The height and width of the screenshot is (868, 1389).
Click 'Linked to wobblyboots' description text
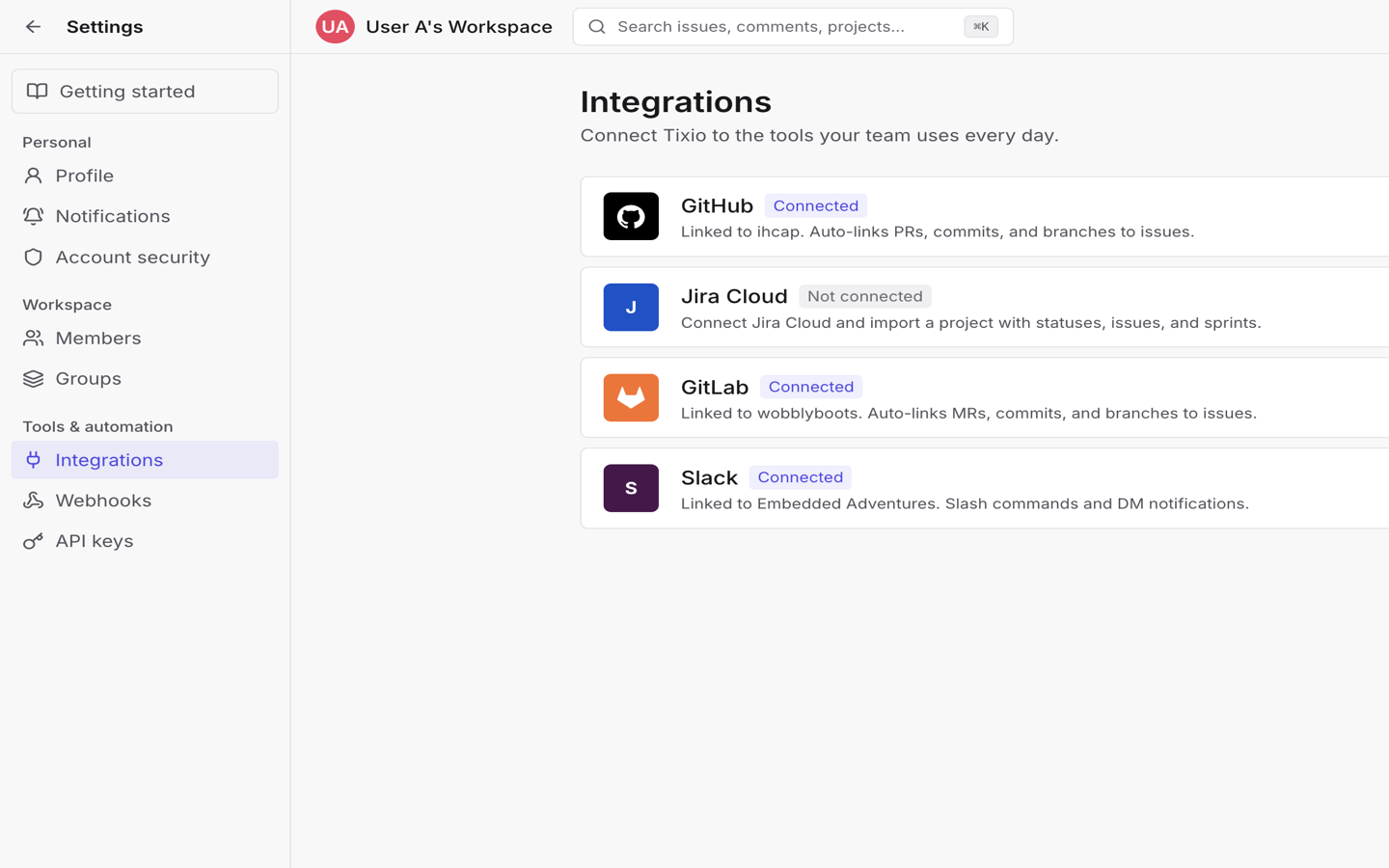[969, 413]
